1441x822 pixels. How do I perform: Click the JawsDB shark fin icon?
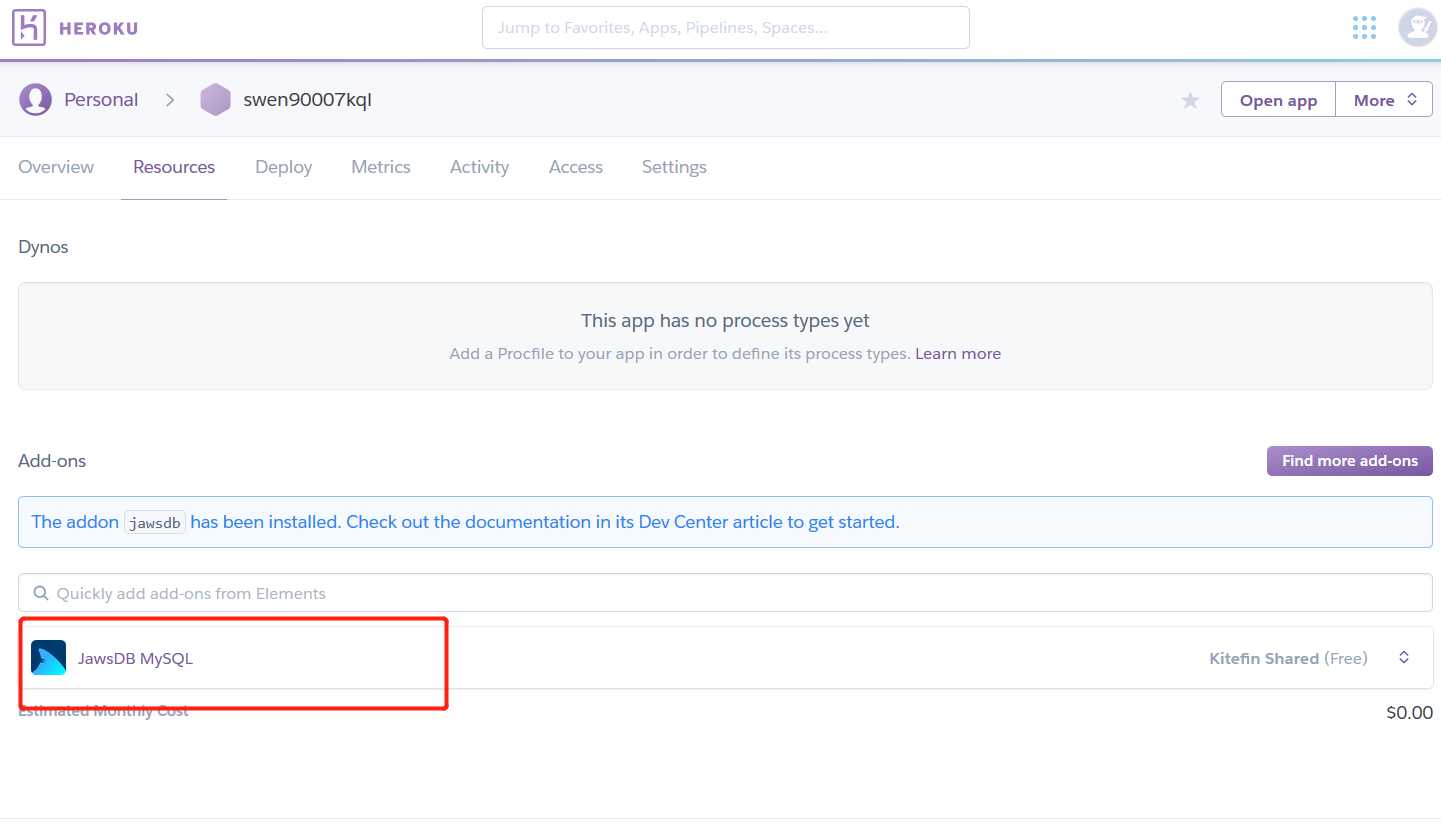[48, 658]
